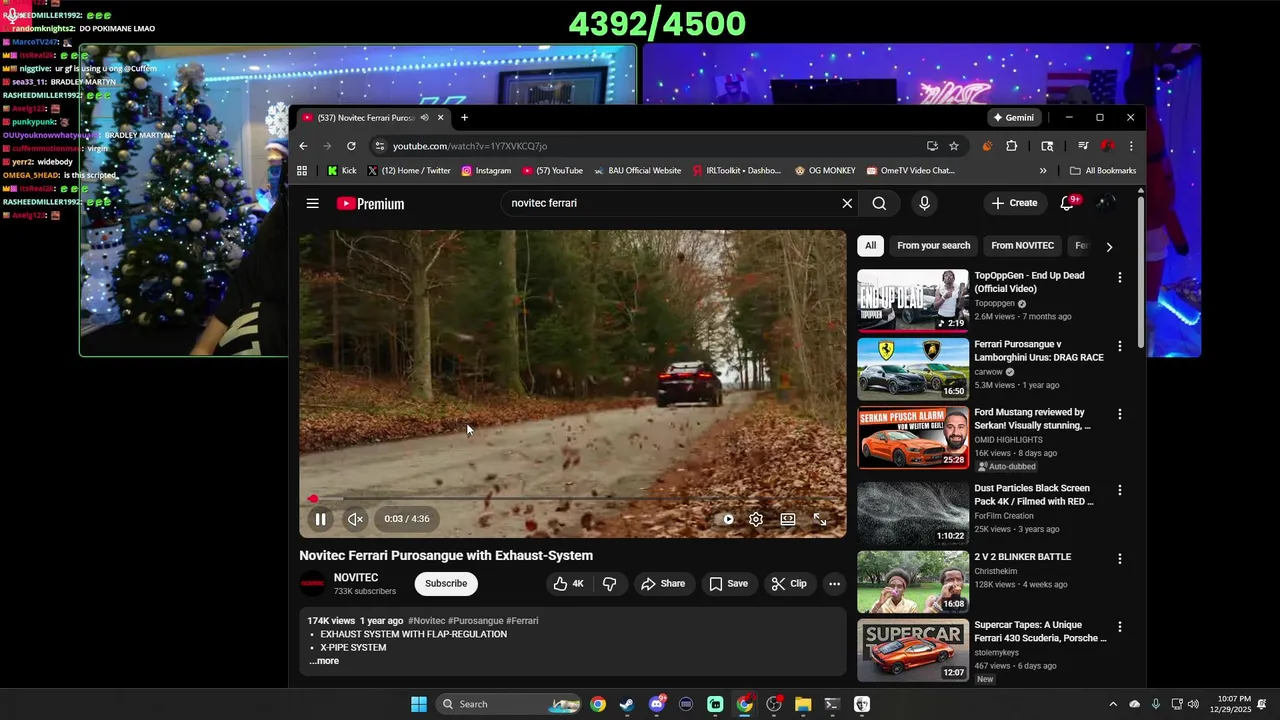
Task: Open the YouTube hamburger guide menu
Action: click(x=313, y=203)
